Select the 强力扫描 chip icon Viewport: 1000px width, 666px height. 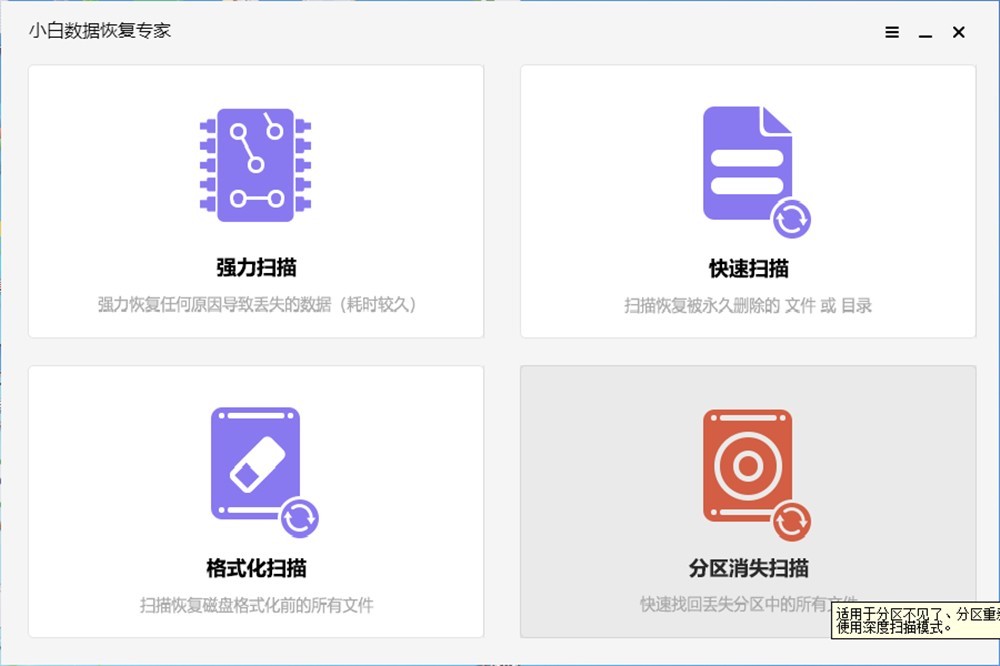[x=255, y=163]
